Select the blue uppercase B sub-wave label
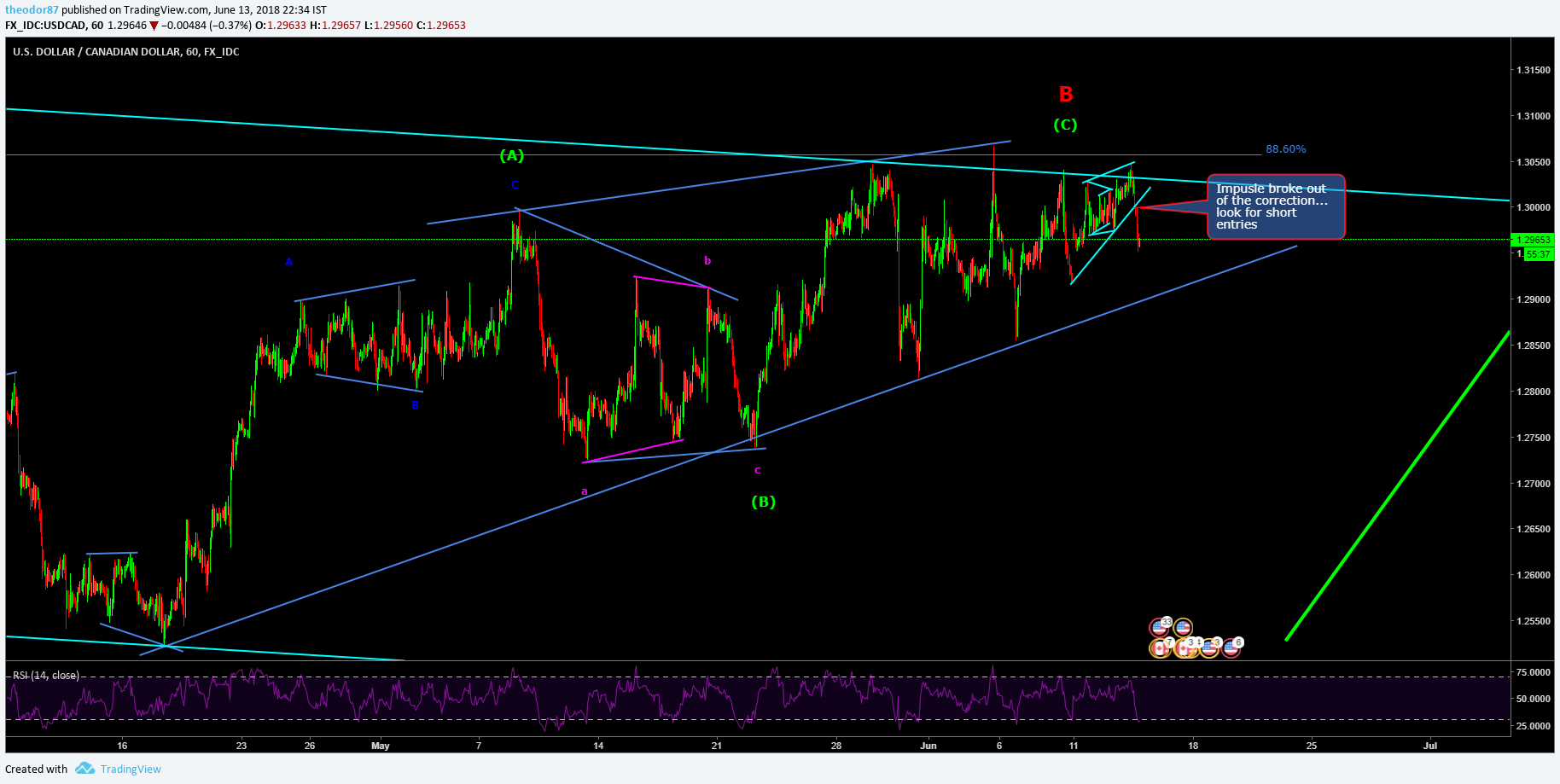 (416, 405)
